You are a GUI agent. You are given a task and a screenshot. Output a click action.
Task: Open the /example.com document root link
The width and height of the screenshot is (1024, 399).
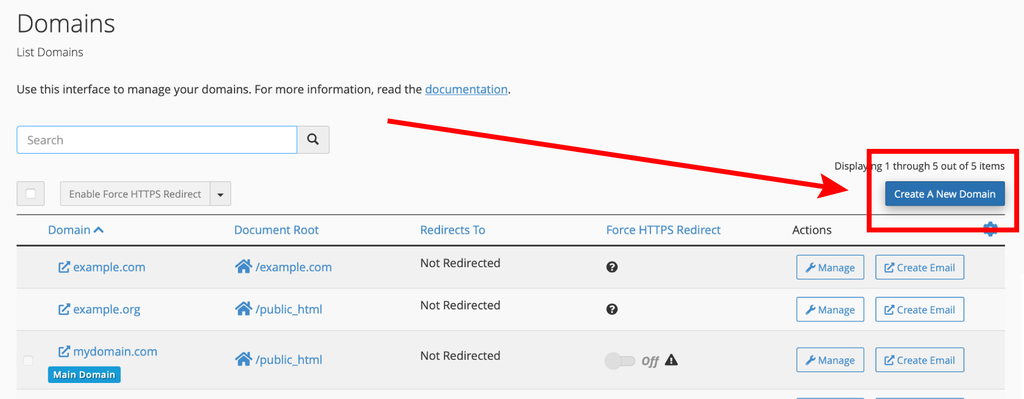pyautogui.click(x=294, y=267)
